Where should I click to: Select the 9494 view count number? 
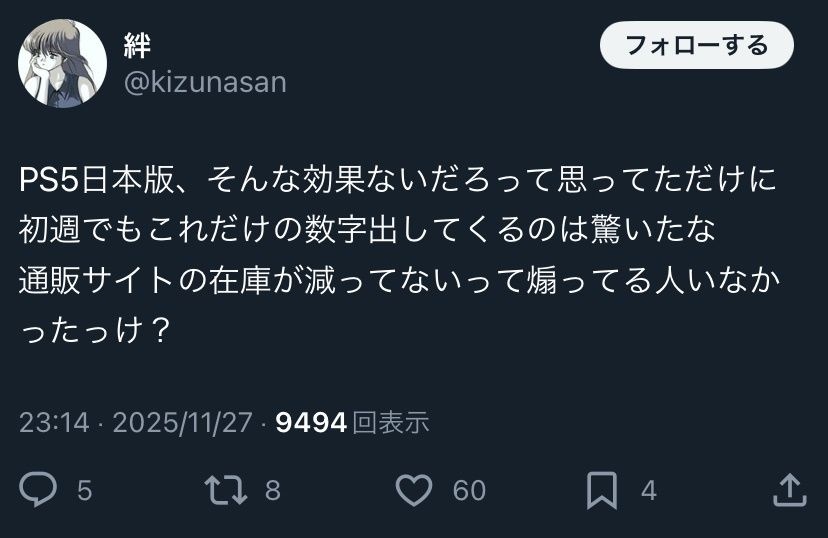[310, 422]
